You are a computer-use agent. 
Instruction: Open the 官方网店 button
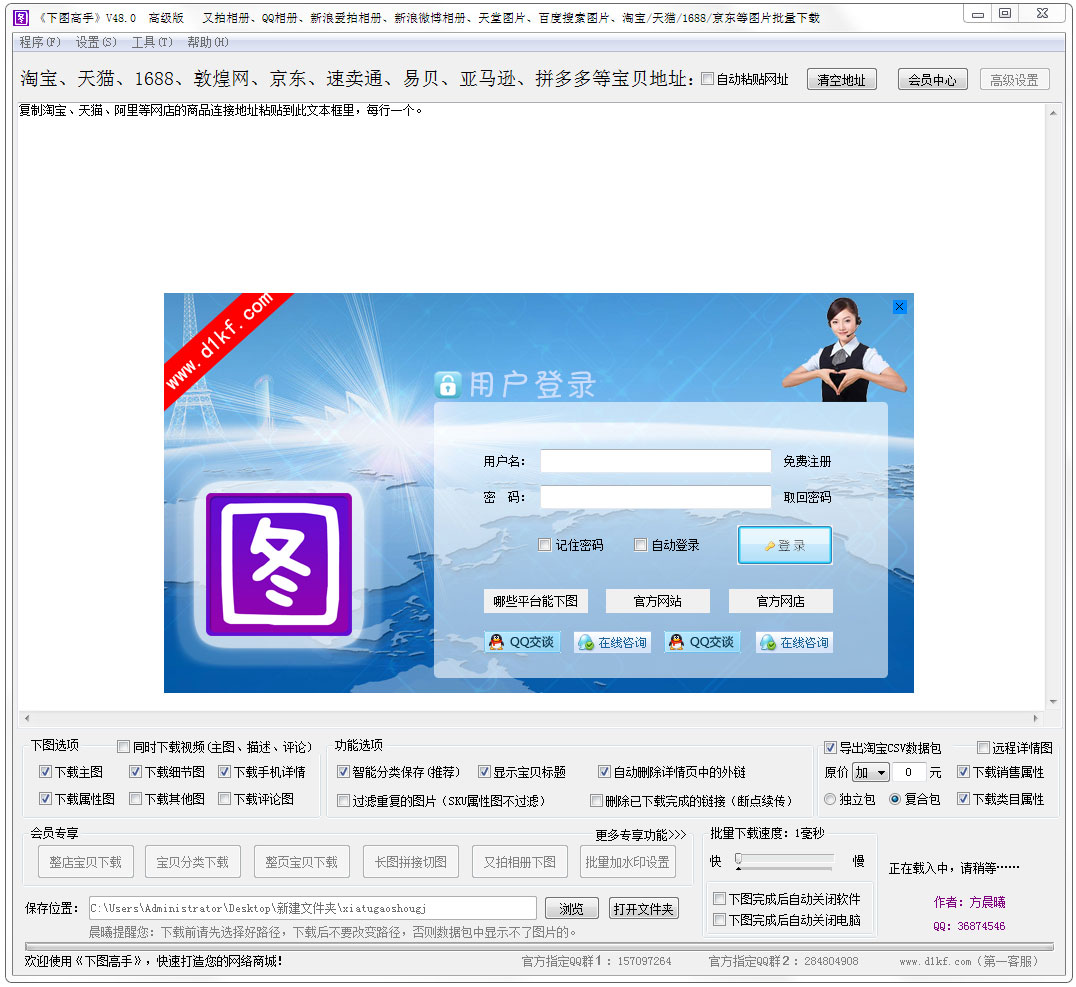click(x=781, y=601)
